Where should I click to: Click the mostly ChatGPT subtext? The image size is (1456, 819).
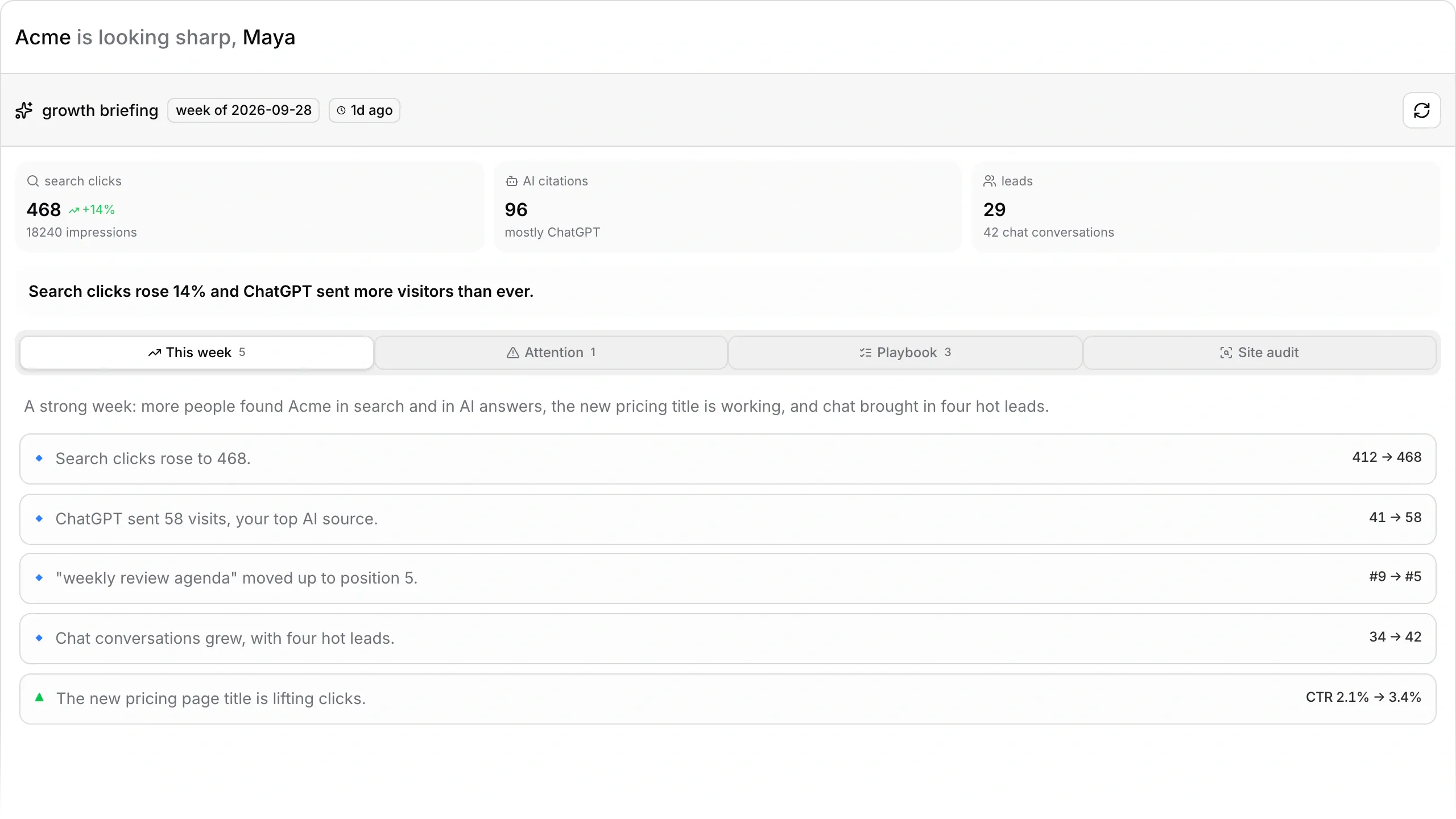click(552, 233)
